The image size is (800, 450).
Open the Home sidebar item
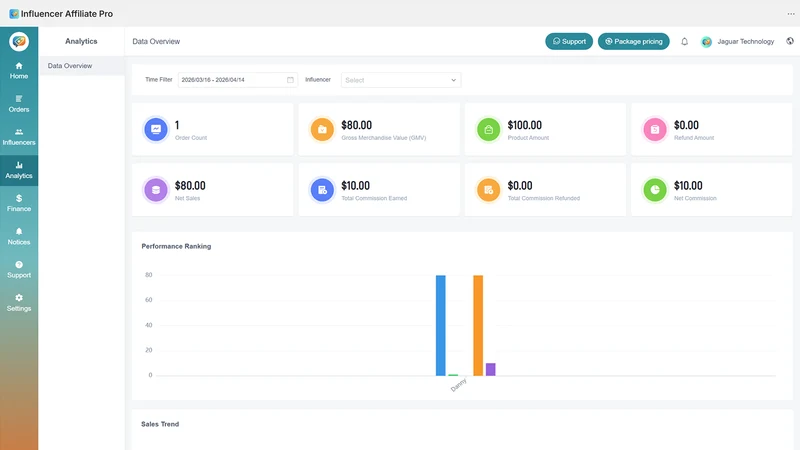(x=19, y=70)
